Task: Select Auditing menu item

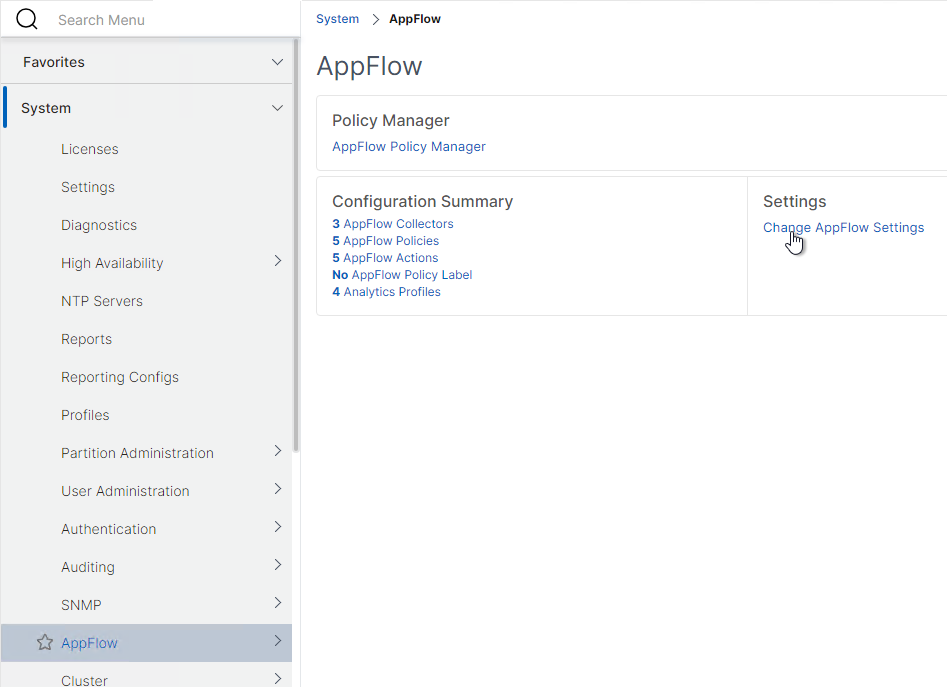Action: (x=88, y=567)
